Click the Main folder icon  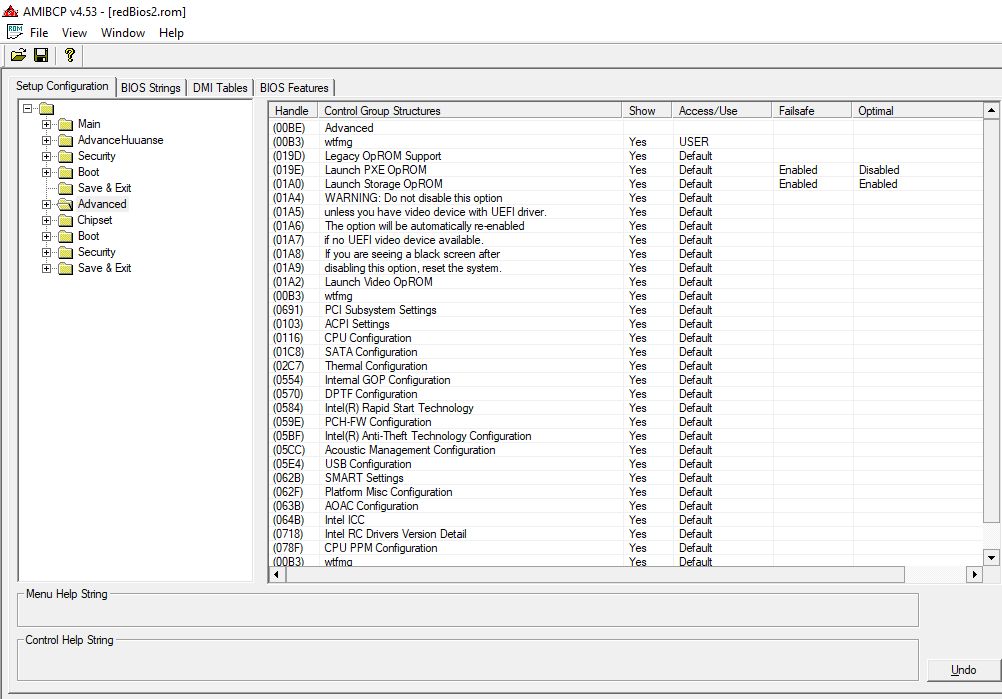(x=65, y=124)
